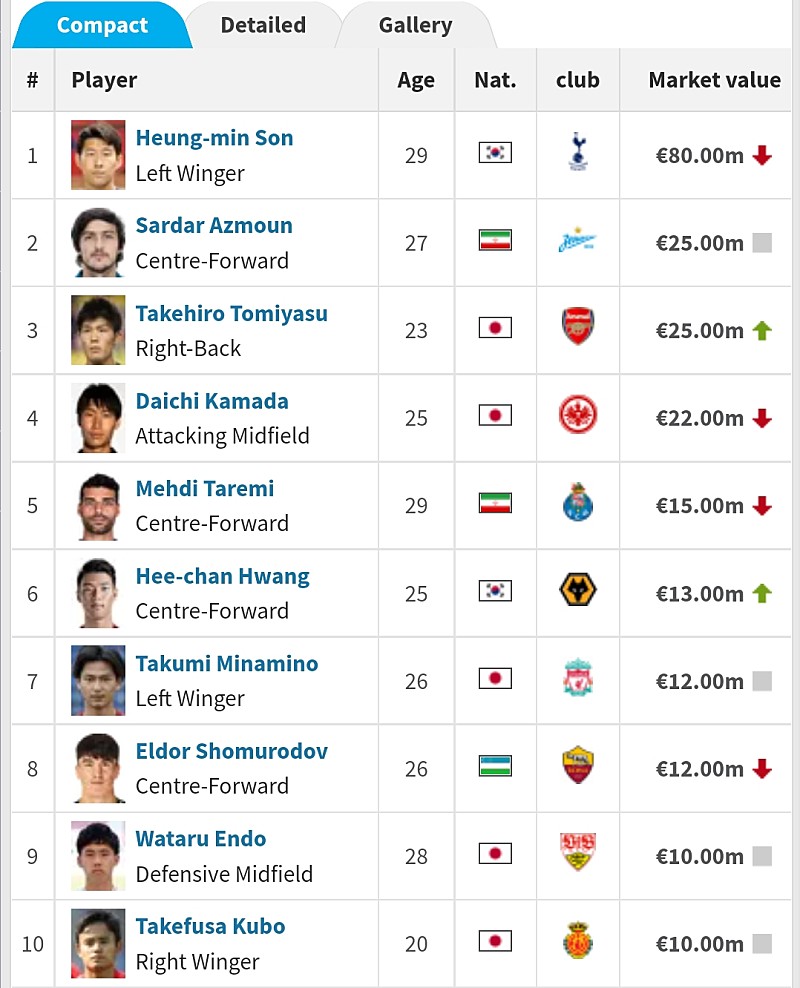The image size is (800, 988).
Task: Open Heung-min Son's player profile link
Action: [214, 138]
